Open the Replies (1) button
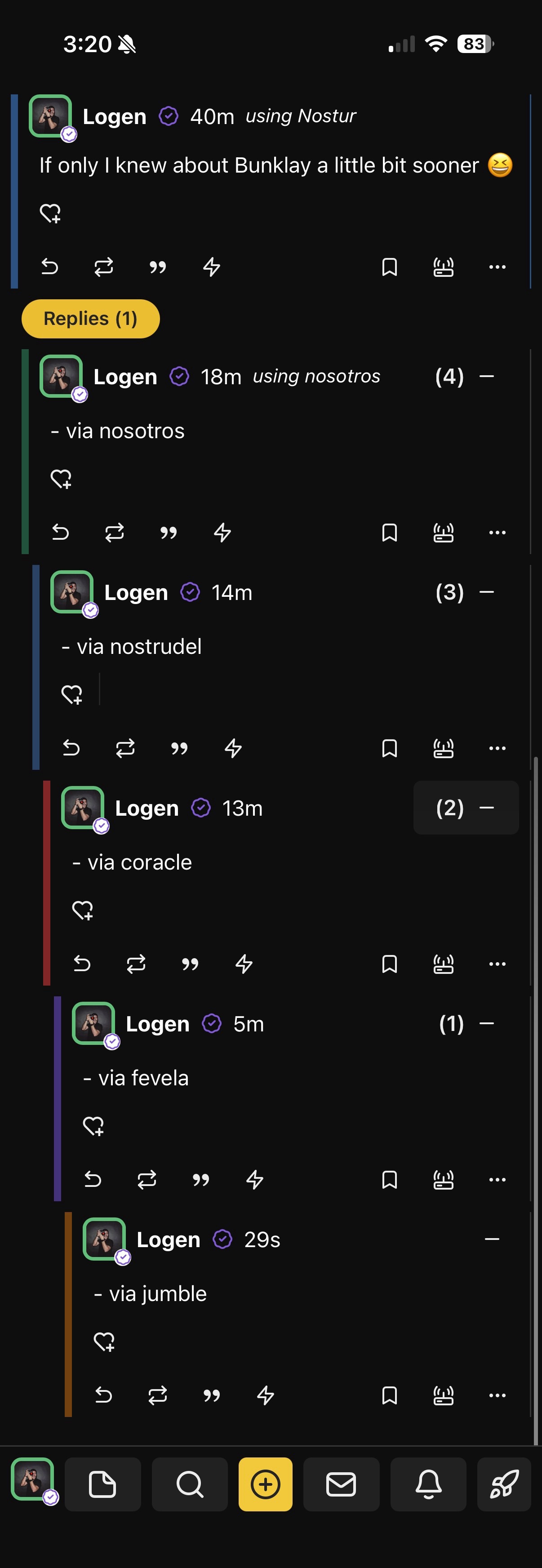This screenshot has width=542, height=1568. coord(90,318)
